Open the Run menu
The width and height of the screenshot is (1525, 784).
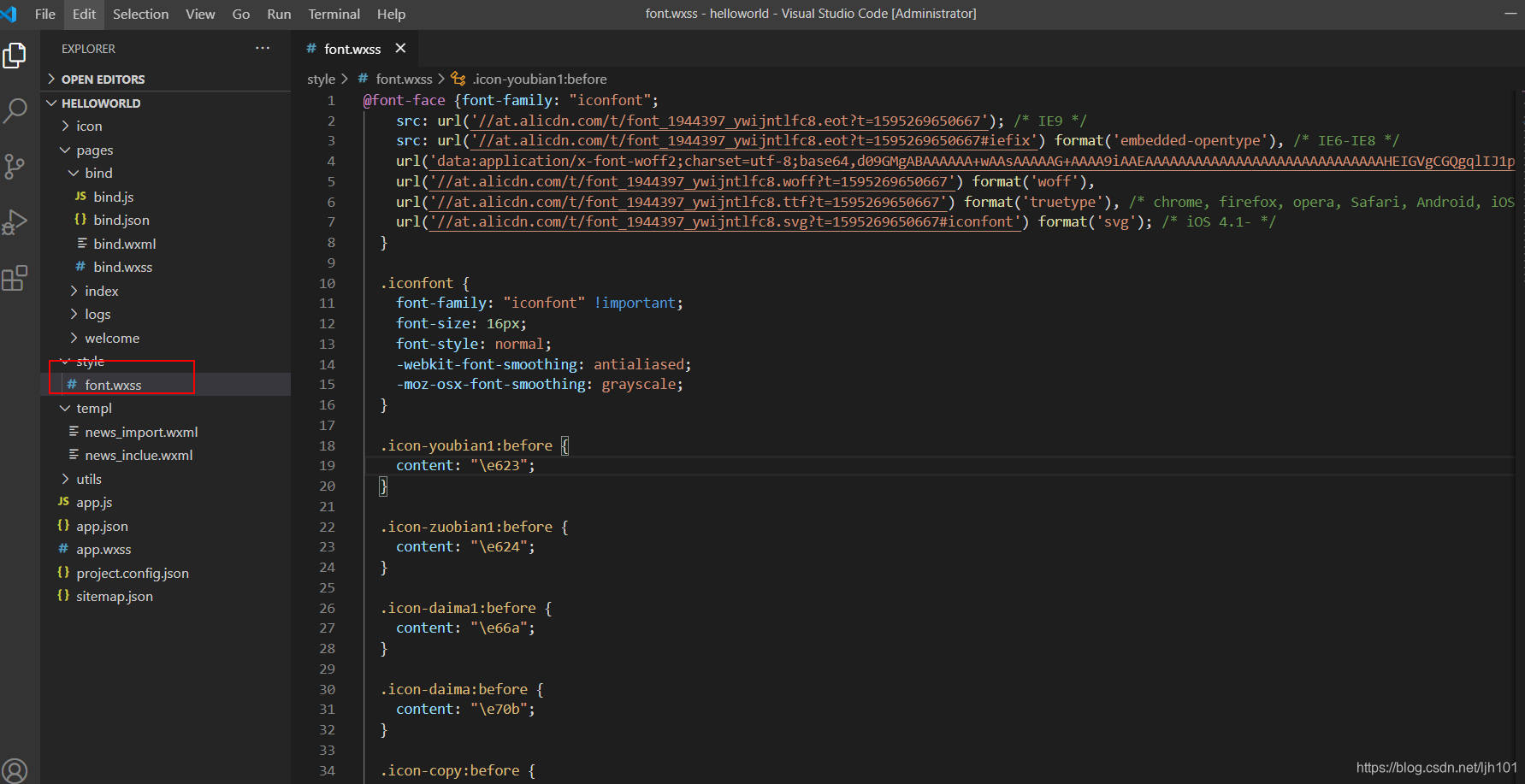point(279,14)
